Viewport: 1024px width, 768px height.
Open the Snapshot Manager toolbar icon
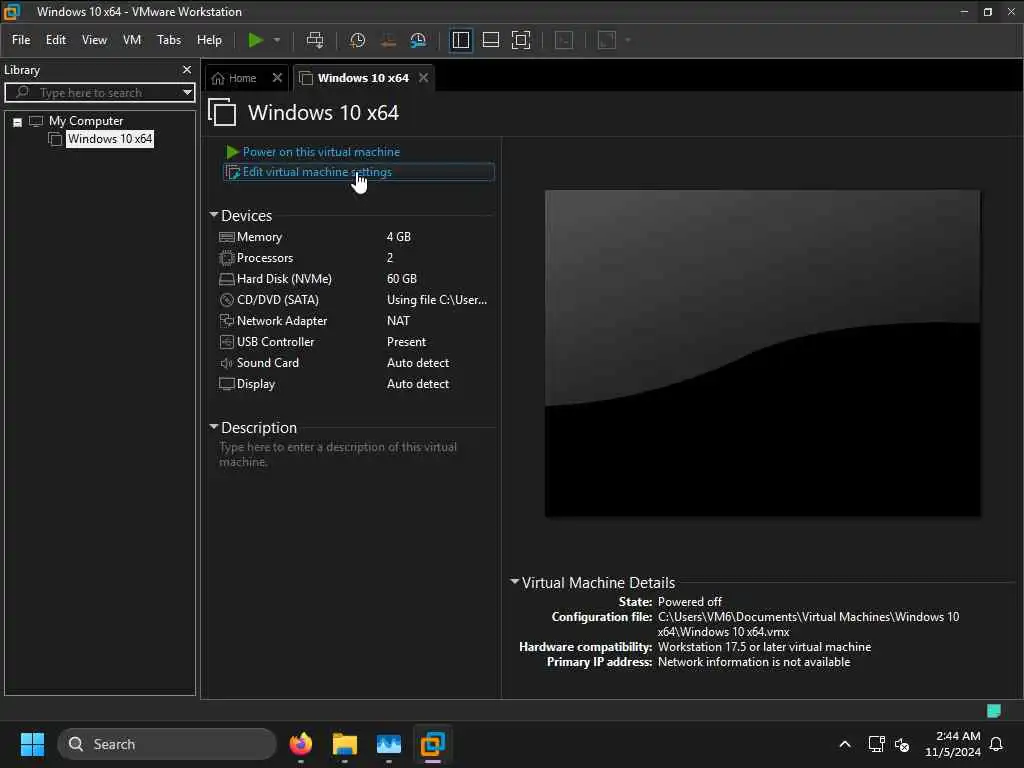tap(418, 40)
